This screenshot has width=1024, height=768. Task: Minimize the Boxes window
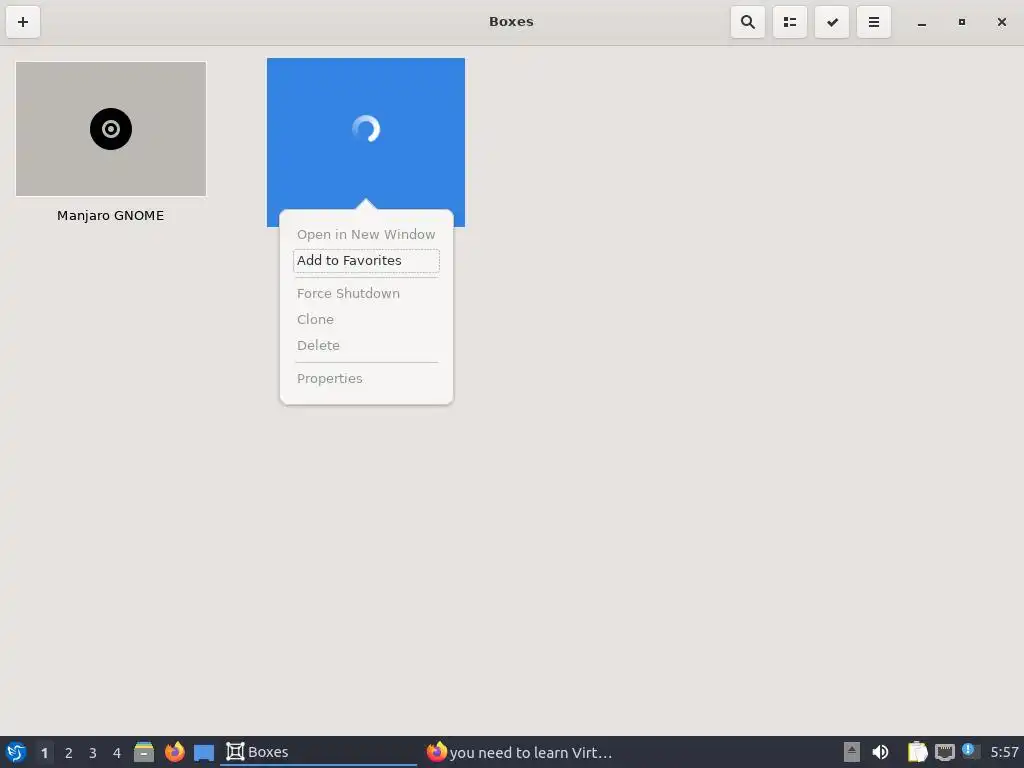click(x=921, y=22)
